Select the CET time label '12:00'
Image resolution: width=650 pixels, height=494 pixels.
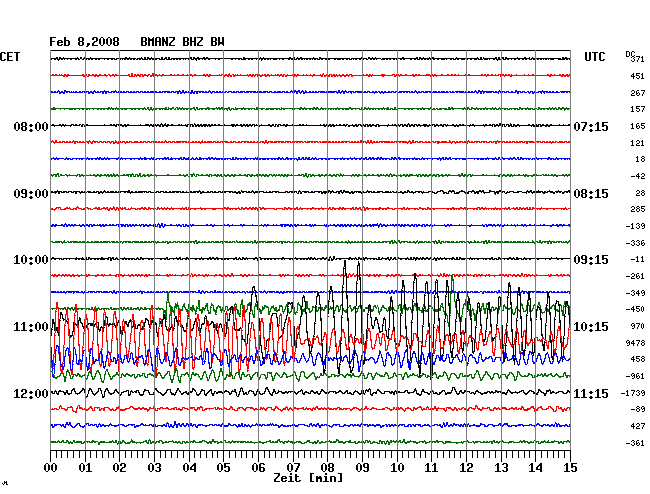[x=31, y=393]
